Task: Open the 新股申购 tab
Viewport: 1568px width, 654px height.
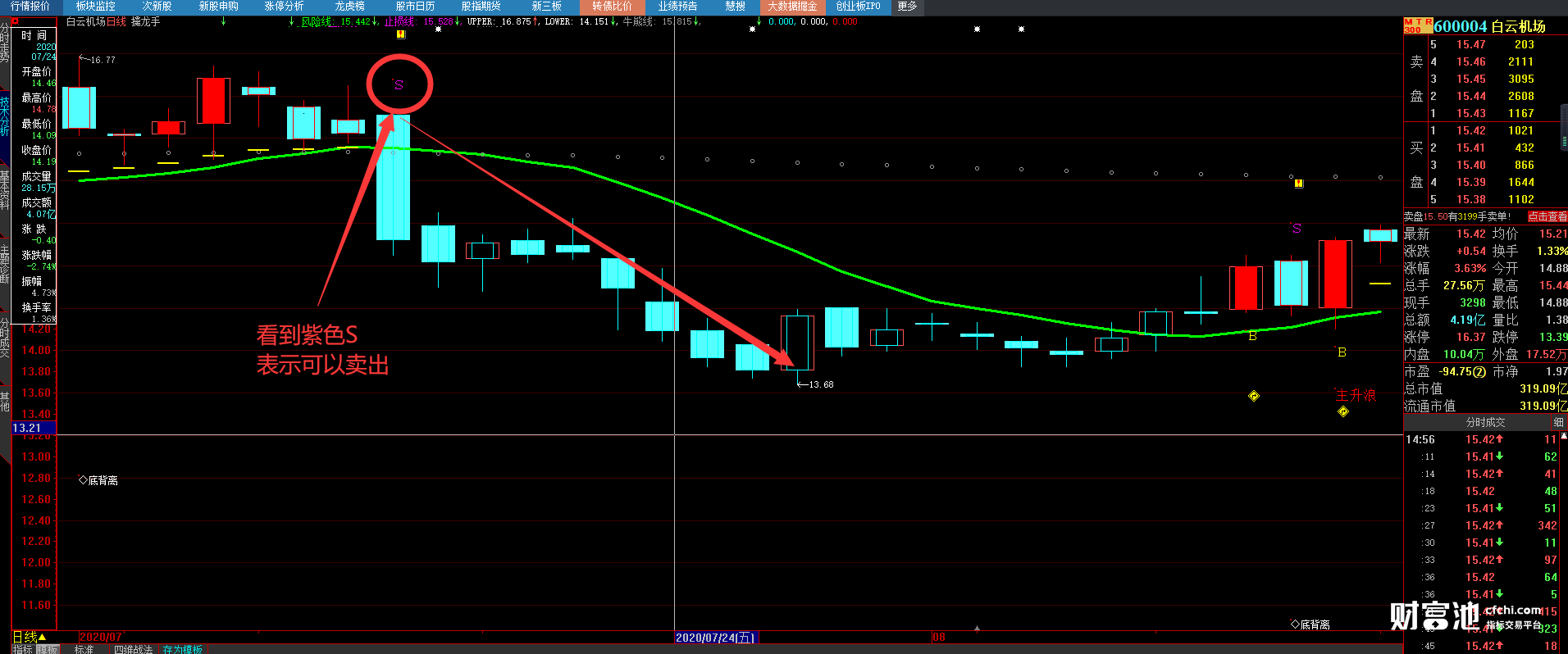Action: pyautogui.click(x=219, y=7)
